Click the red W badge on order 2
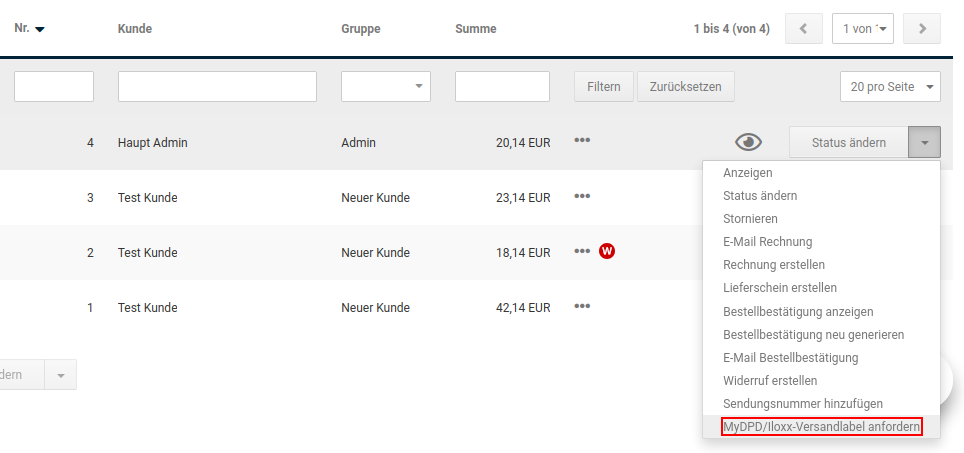The image size is (964, 453). [607, 251]
